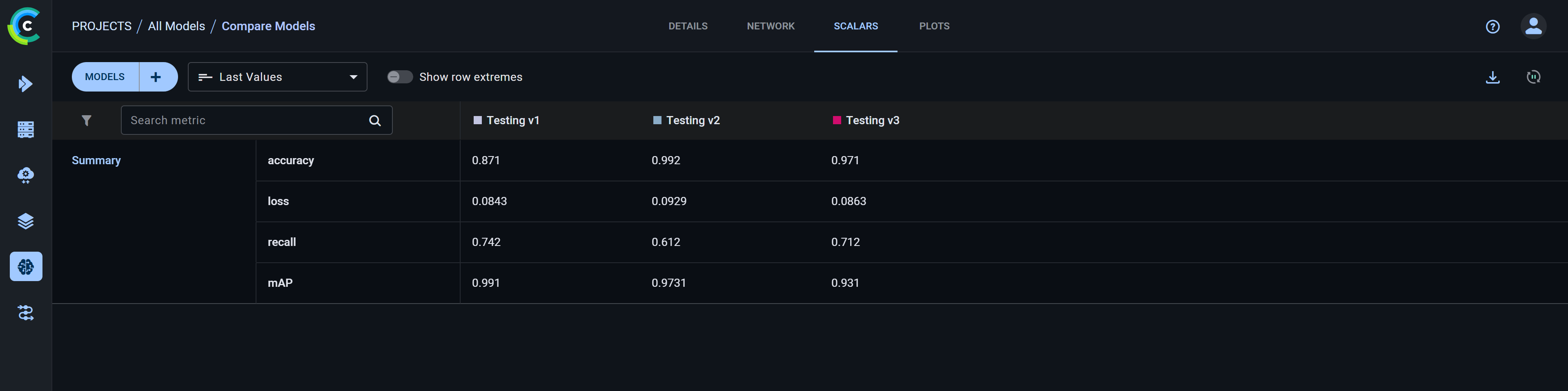Open the metric filter funnel icon
This screenshot has height=391, width=1568.
[87, 120]
